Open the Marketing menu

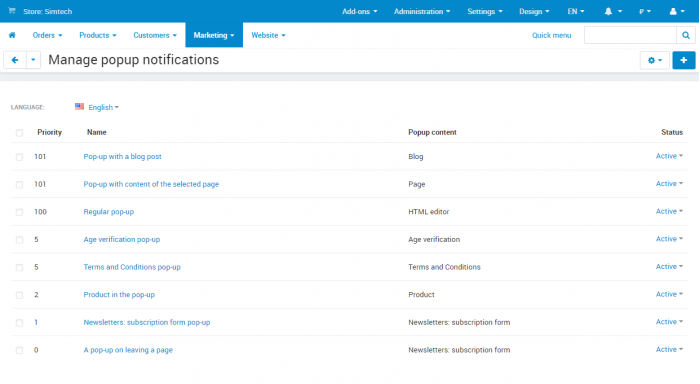[x=214, y=35]
